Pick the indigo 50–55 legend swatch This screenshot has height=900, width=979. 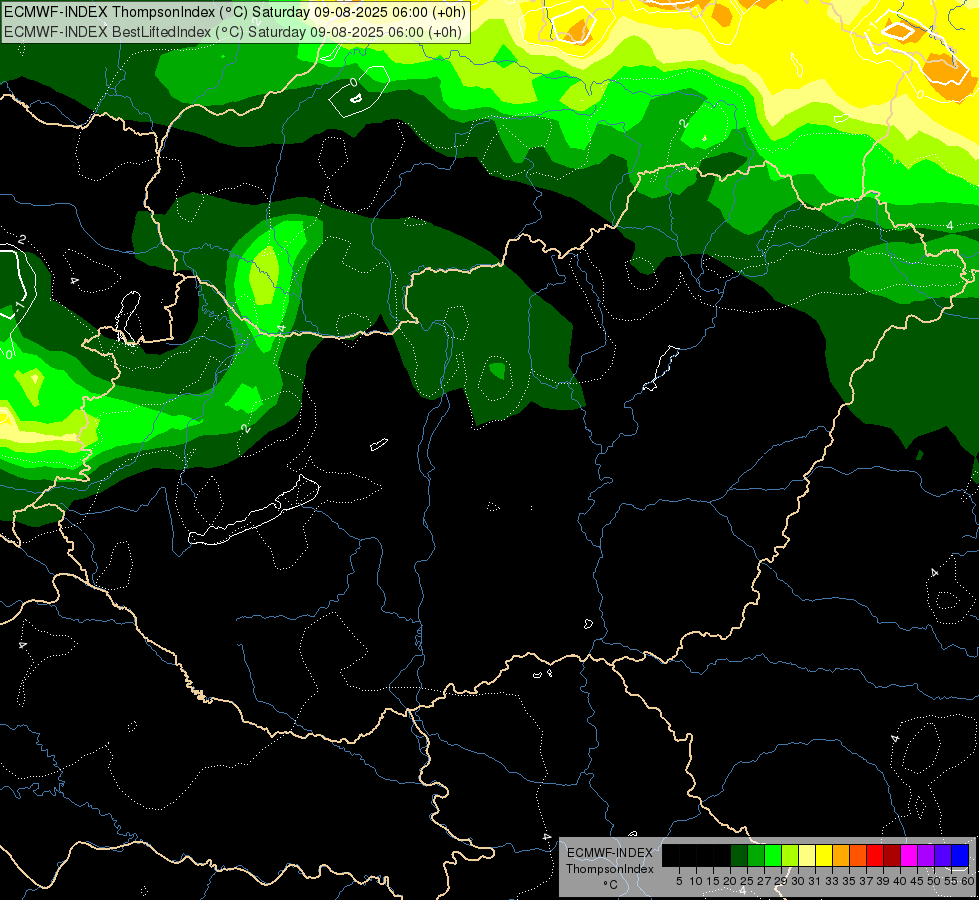pyautogui.click(x=943, y=855)
